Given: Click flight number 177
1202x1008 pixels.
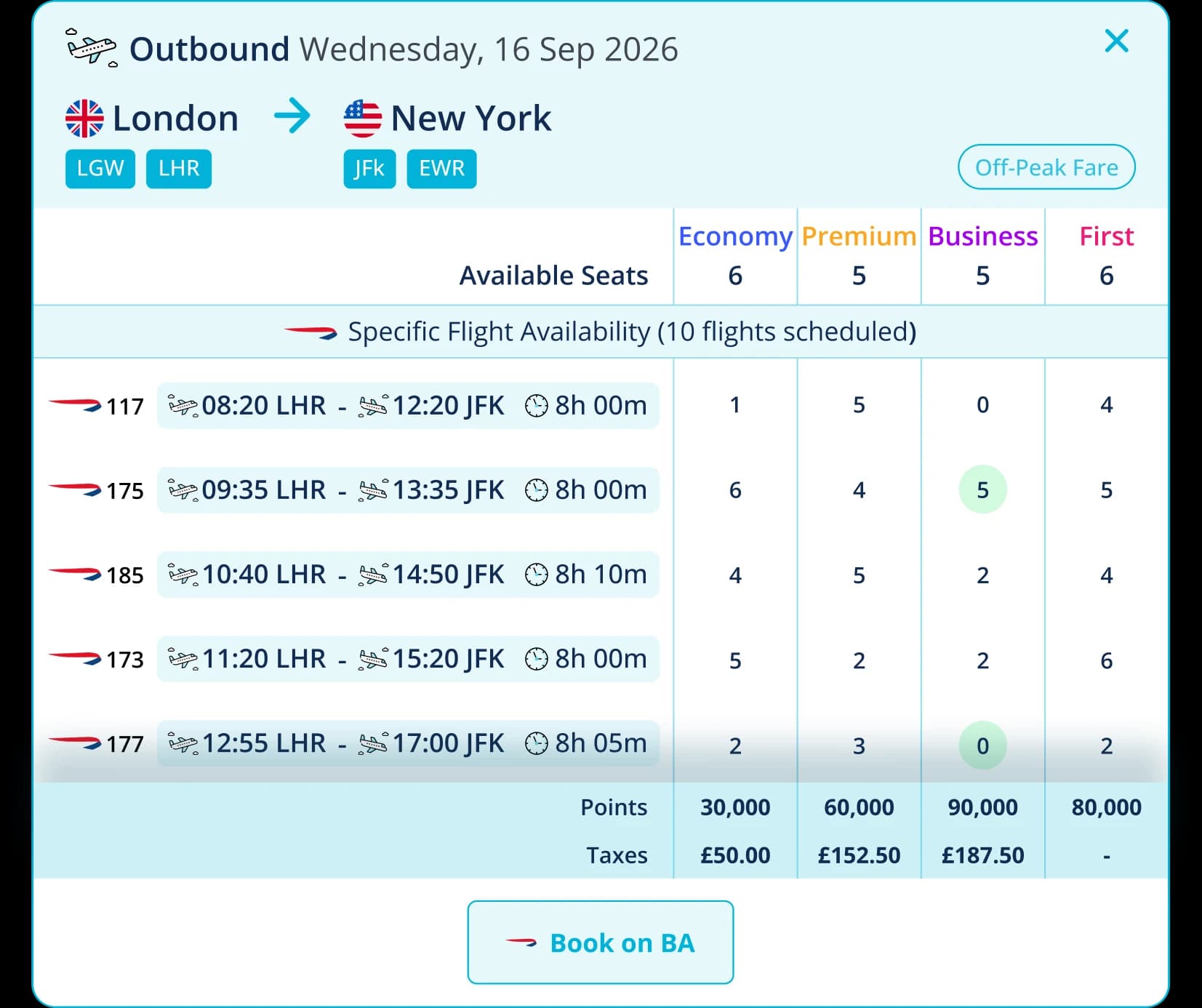Looking at the screenshot, I should click(x=125, y=744).
